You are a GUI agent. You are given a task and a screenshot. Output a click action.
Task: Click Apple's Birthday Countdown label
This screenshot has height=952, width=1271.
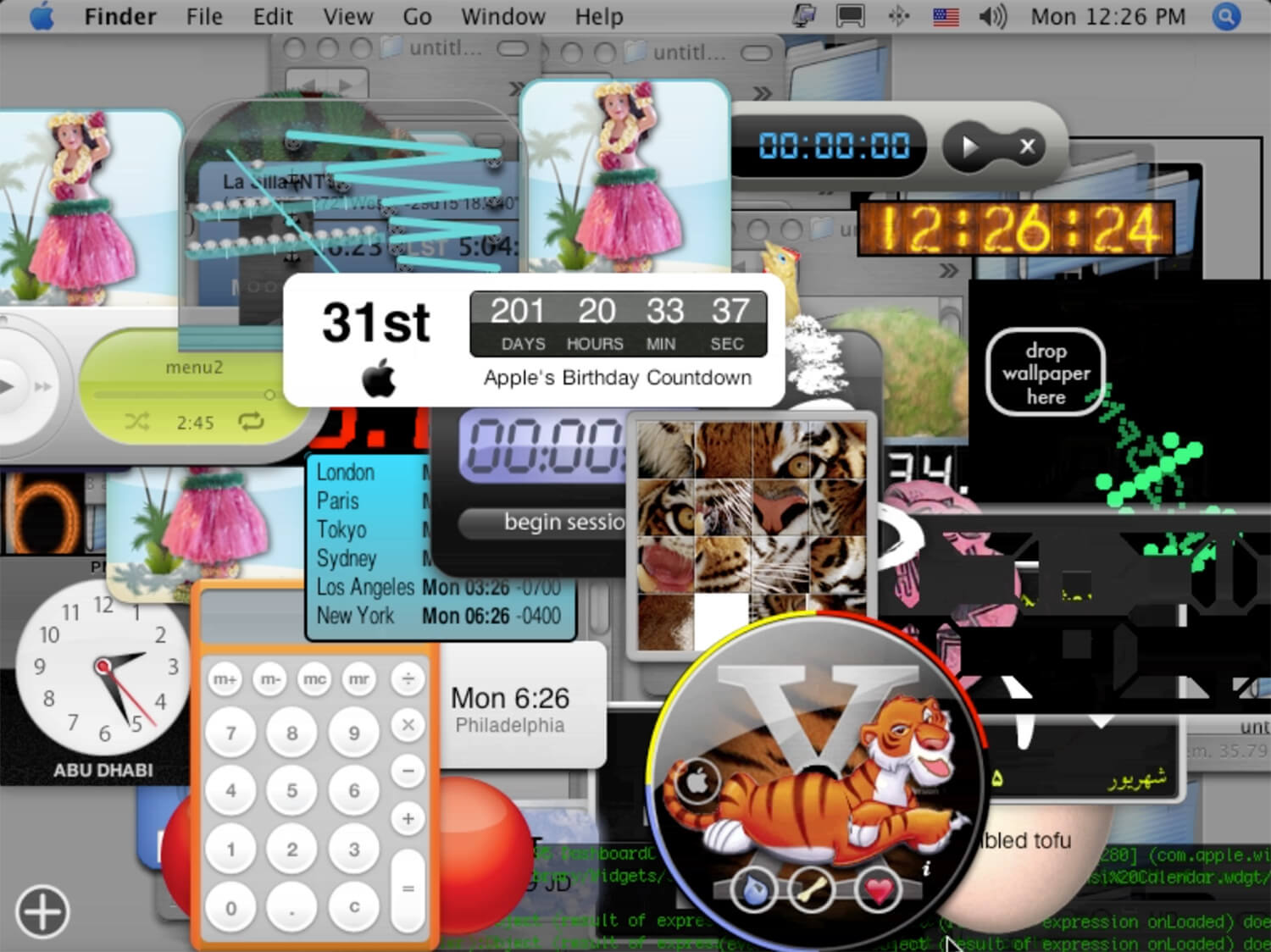pyautogui.click(x=617, y=378)
